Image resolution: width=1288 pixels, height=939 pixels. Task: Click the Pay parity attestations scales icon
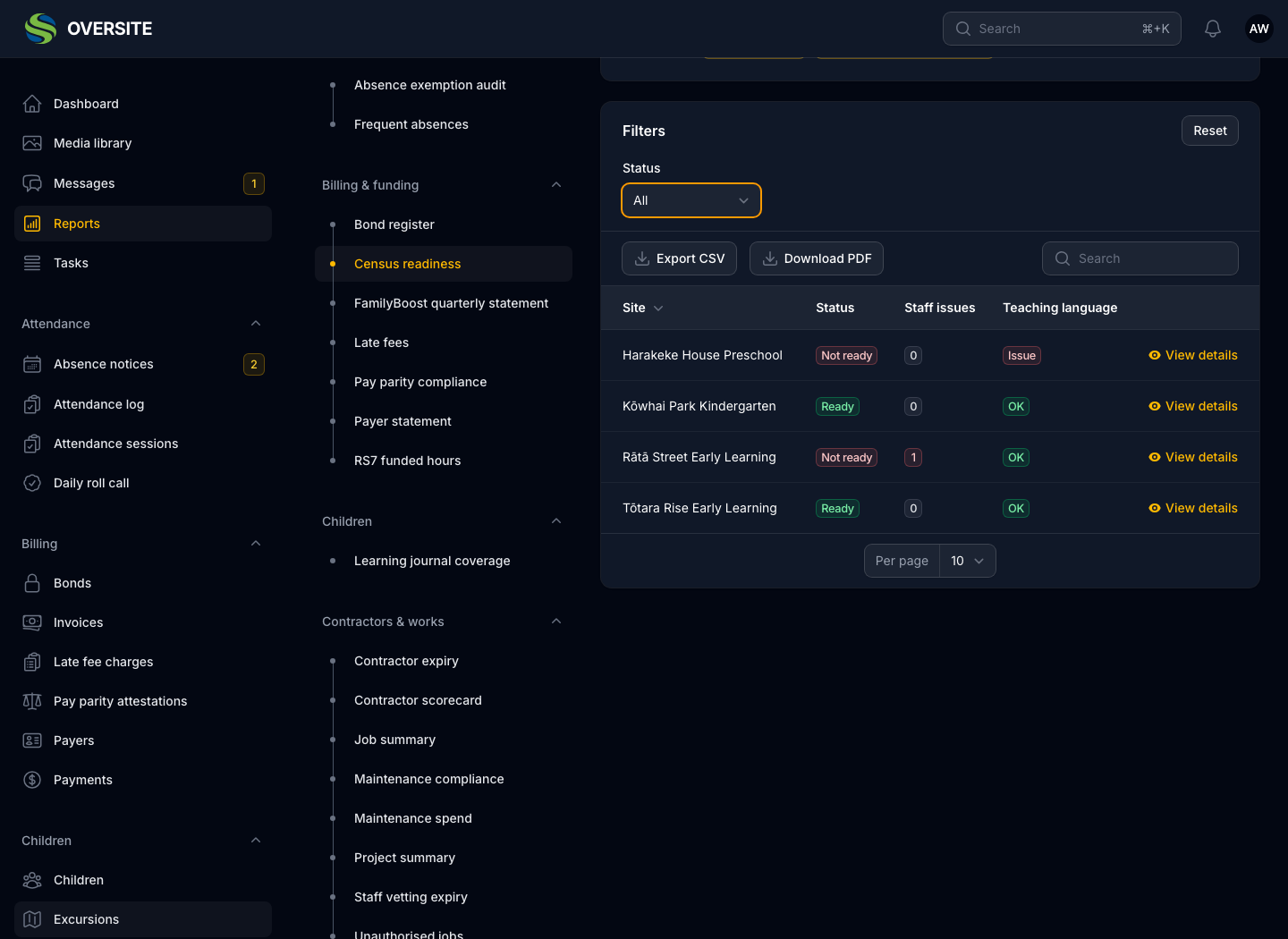[x=32, y=701]
